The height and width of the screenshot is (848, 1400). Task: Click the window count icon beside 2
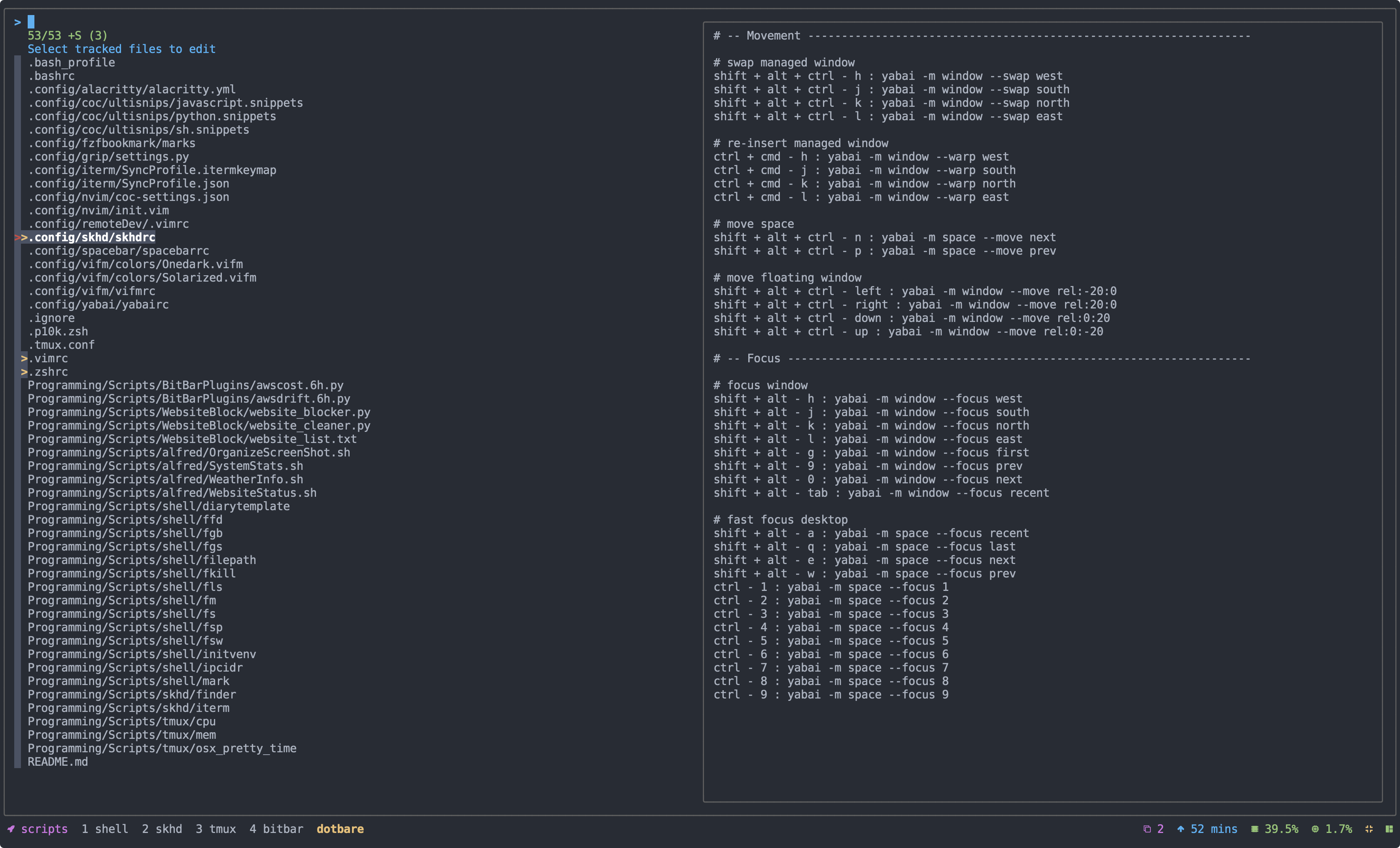(x=1147, y=829)
